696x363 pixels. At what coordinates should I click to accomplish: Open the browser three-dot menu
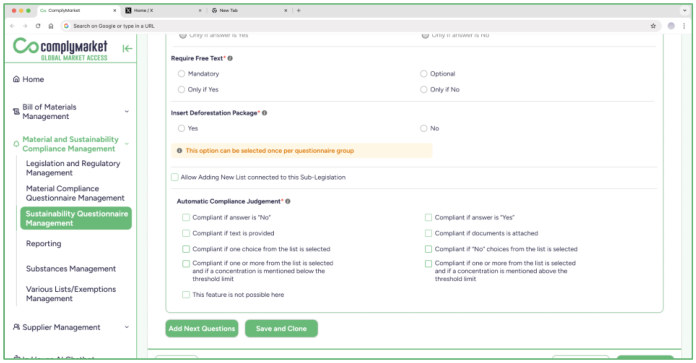coord(684,26)
